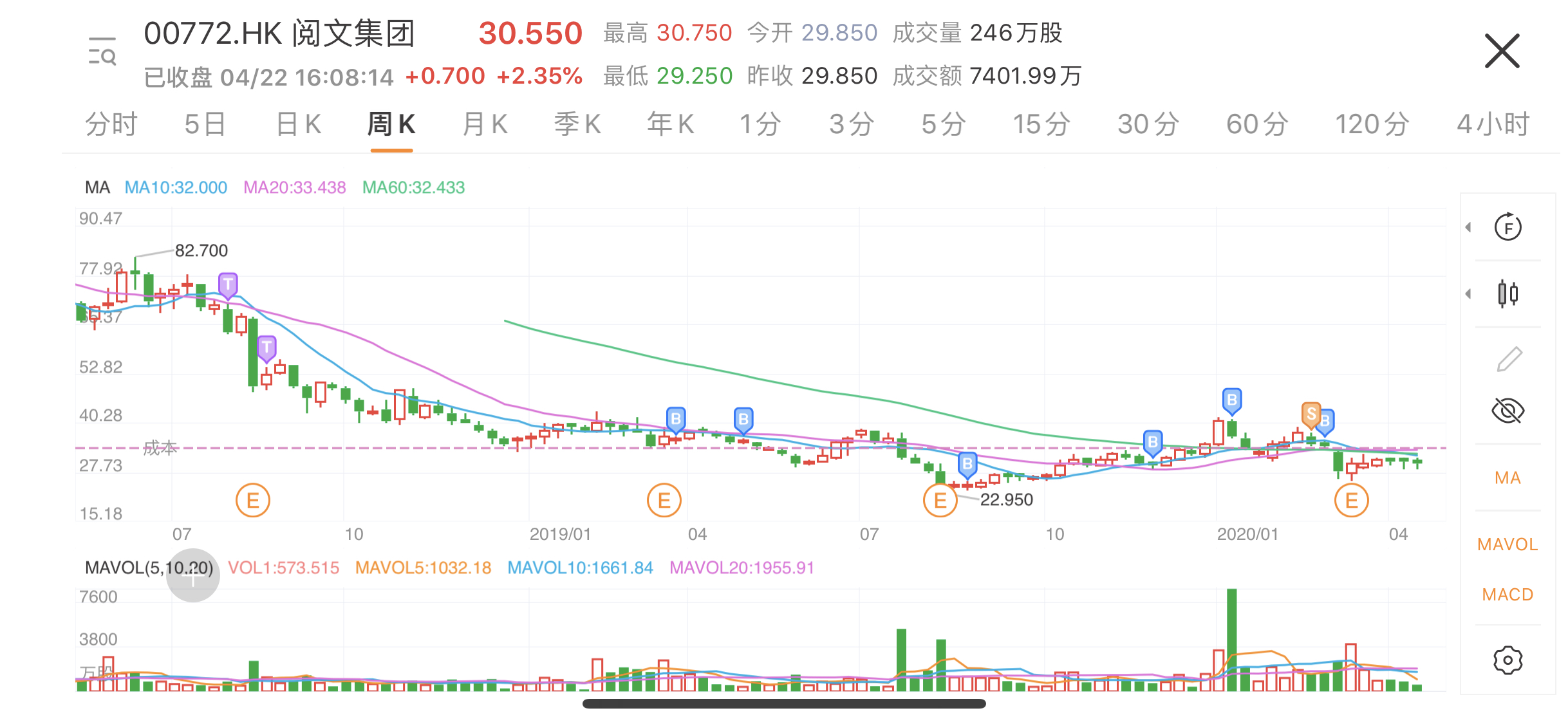Toggle the MACD indicator
Screen dimensions: 1568x724
[x=1507, y=595]
